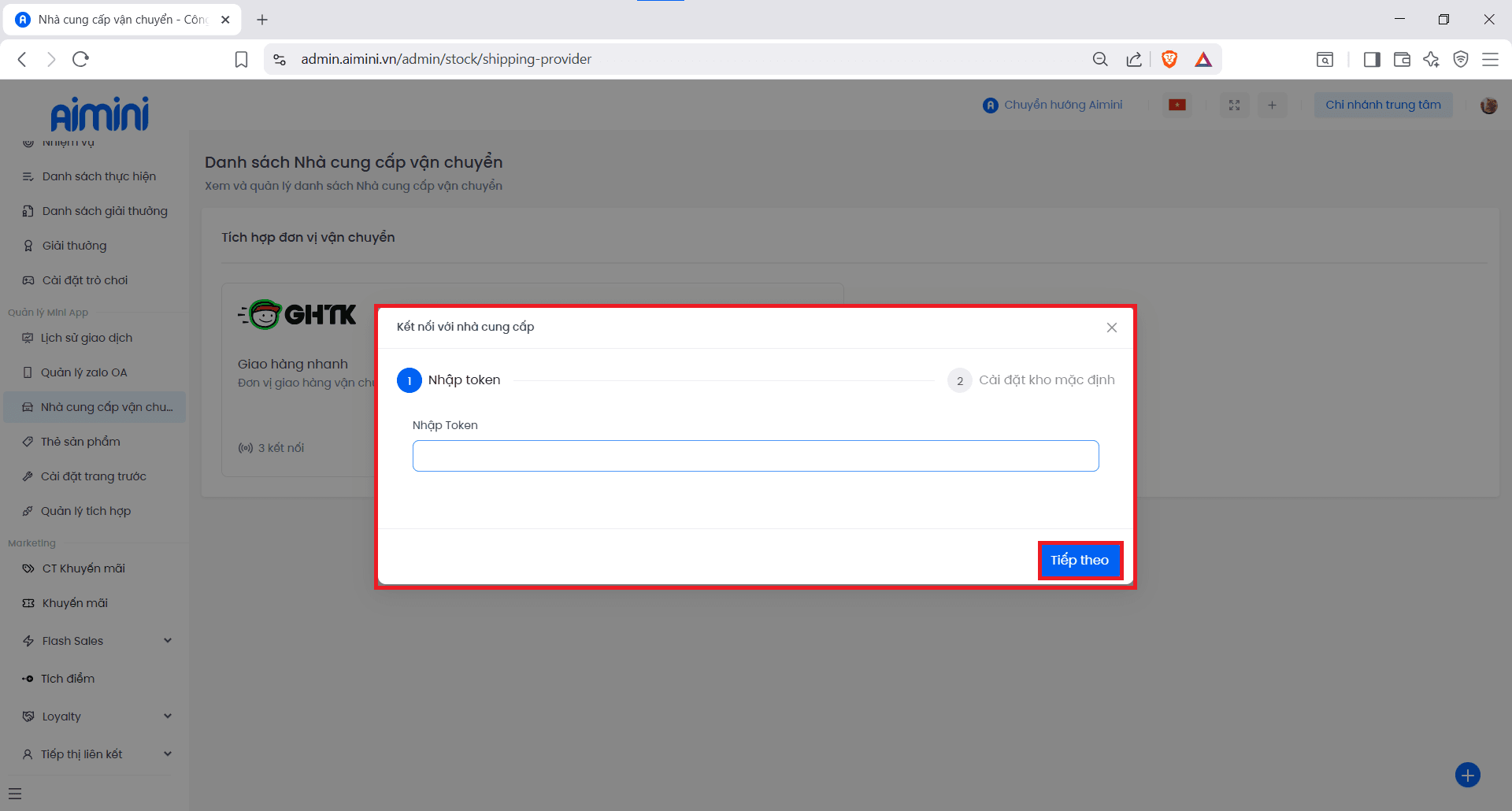Reload the page in browser
This screenshot has height=811, width=1512.
pos(80,59)
